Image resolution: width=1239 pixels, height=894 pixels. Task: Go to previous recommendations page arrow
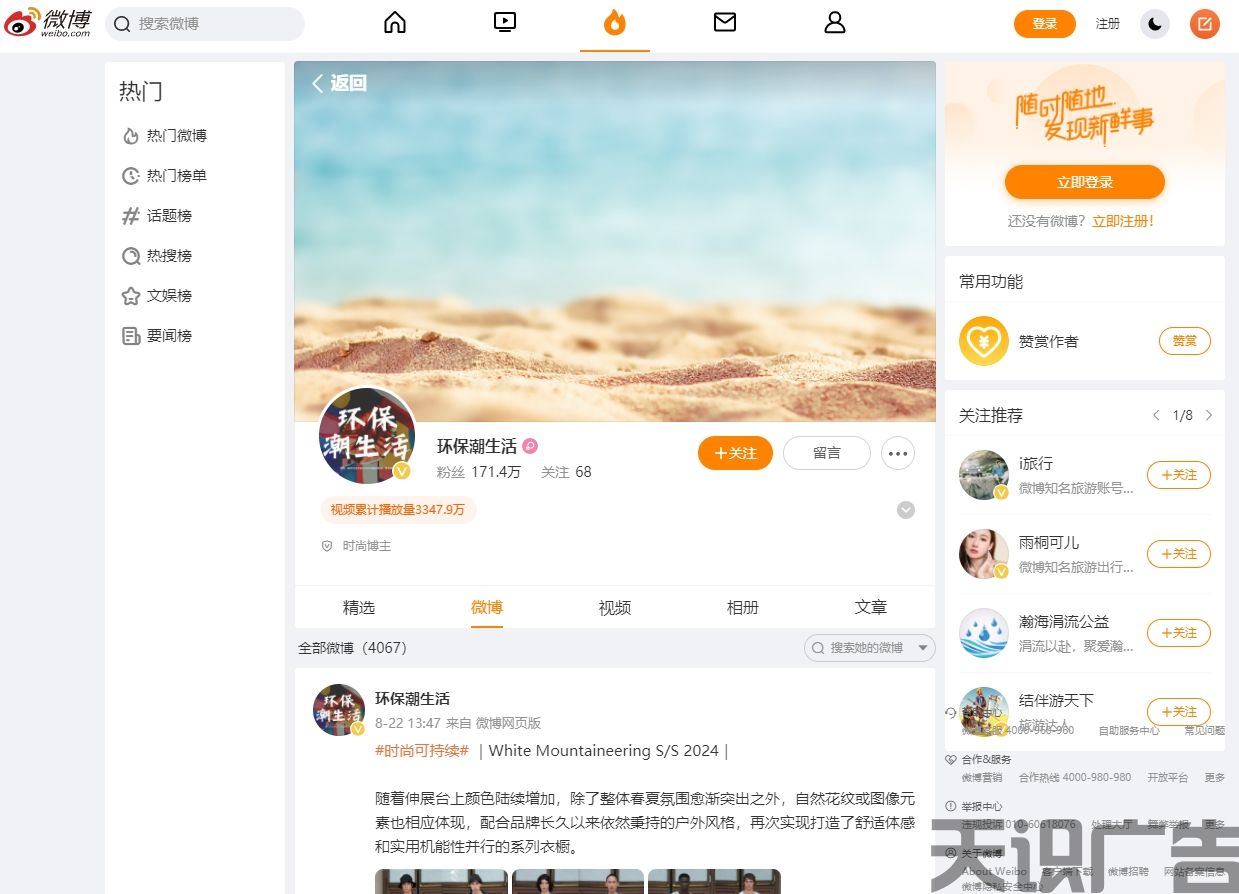tap(1156, 415)
